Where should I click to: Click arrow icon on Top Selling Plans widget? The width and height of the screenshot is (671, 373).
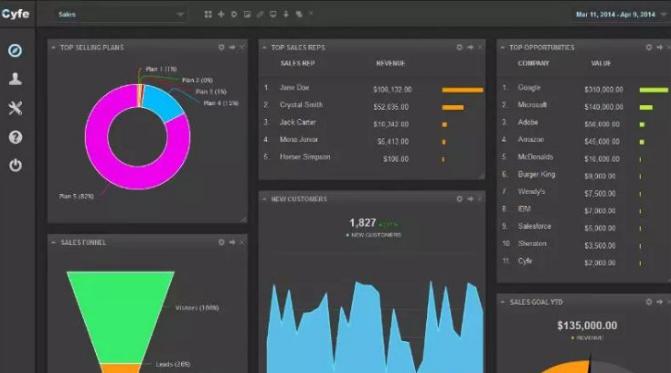pos(232,47)
